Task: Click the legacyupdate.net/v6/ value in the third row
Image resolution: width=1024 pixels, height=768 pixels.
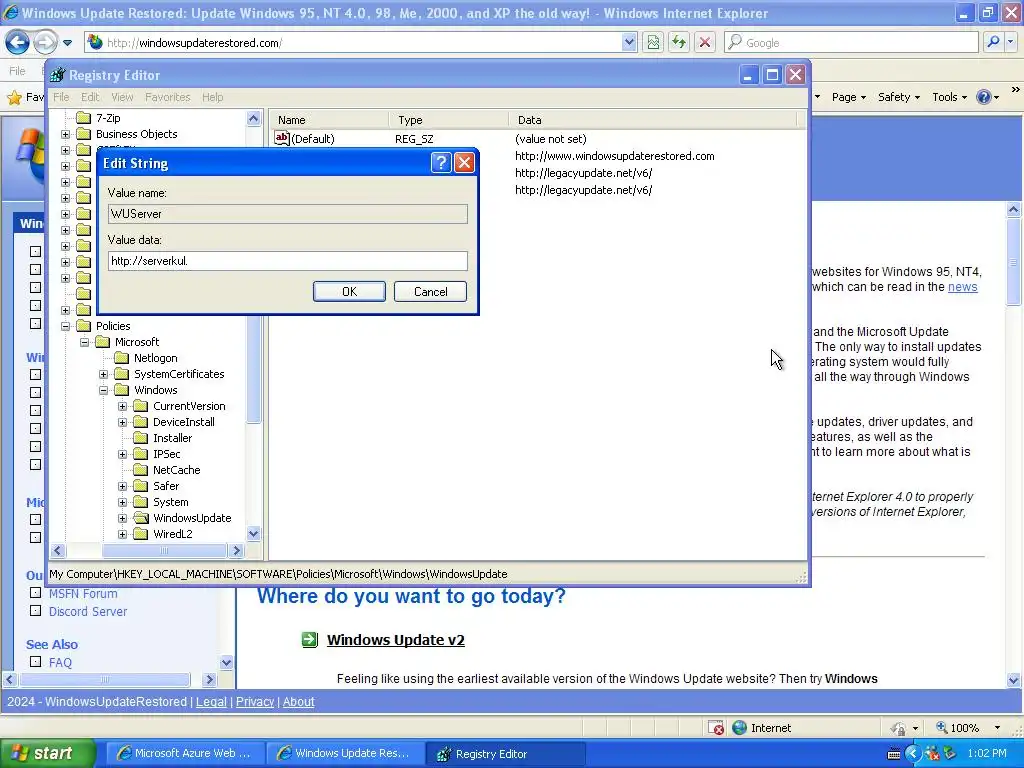Action: pyautogui.click(x=583, y=173)
